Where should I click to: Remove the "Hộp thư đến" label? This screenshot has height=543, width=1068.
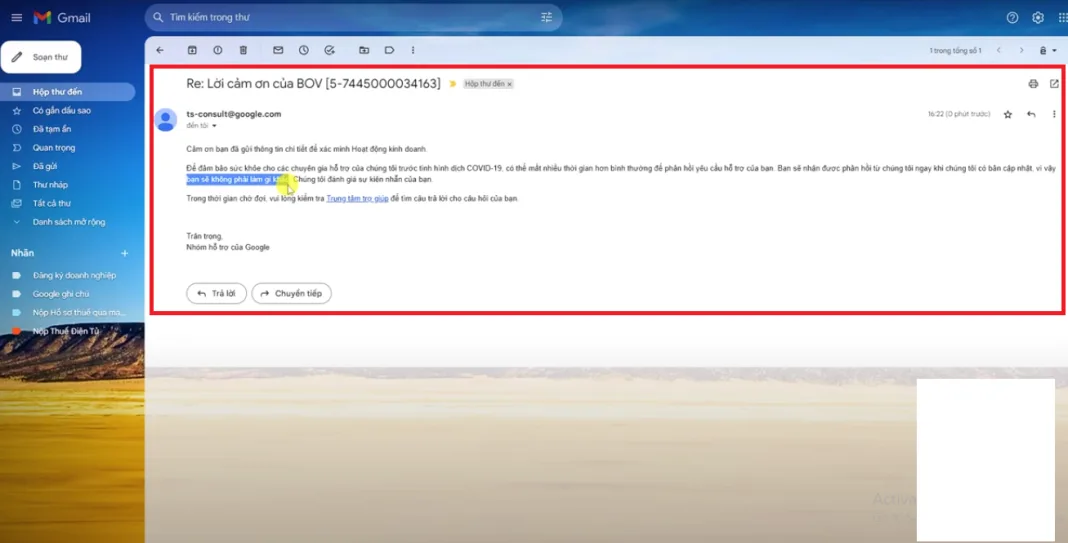click(509, 84)
